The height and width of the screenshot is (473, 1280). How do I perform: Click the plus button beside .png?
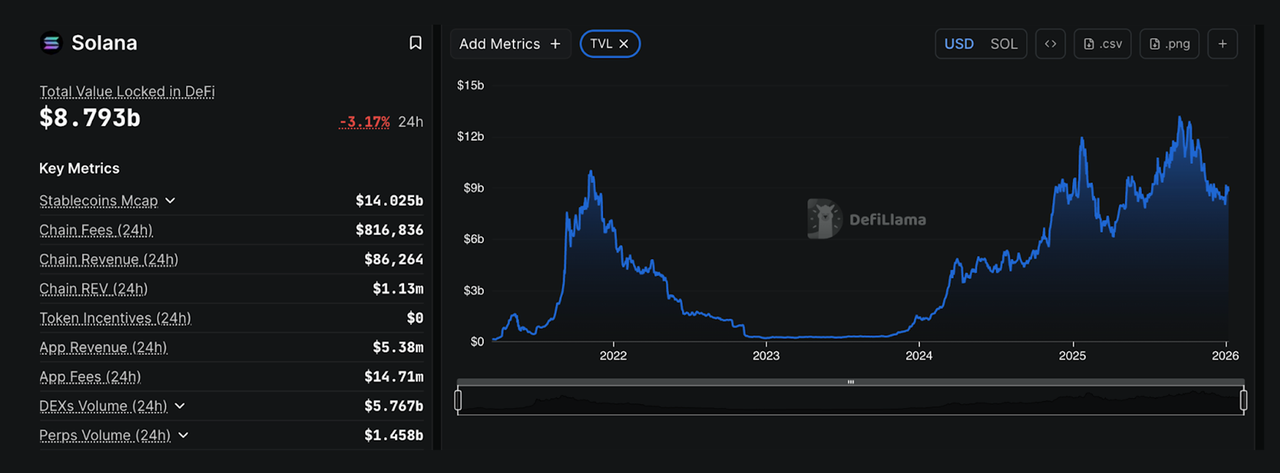[x=1223, y=44]
